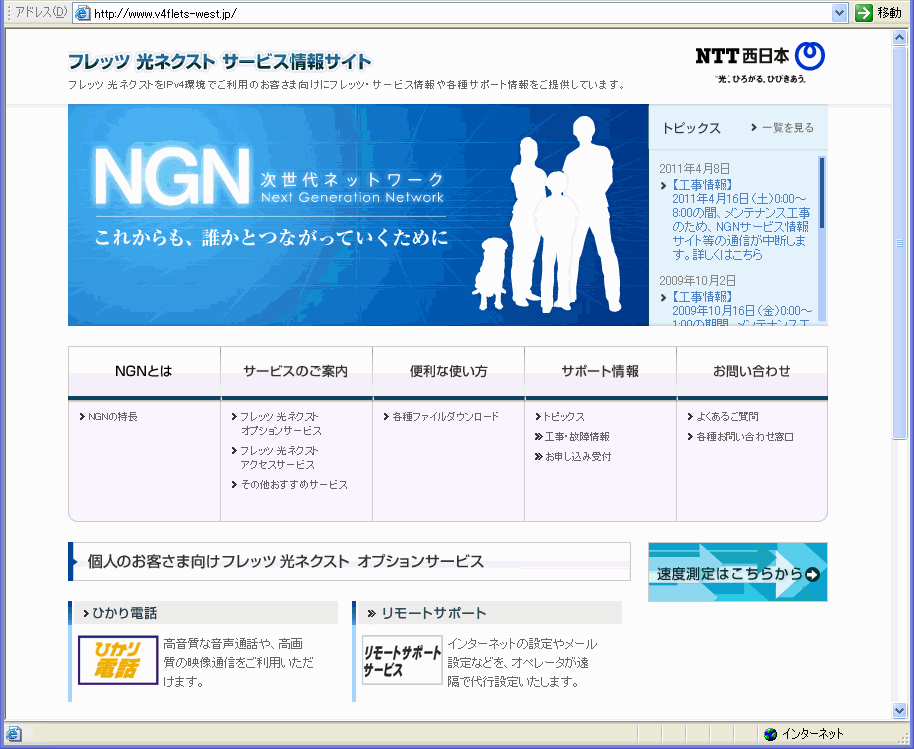This screenshot has height=749, width=914.
Task: Click 一覧を見る in the topics panel
Action: click(788, 128)
